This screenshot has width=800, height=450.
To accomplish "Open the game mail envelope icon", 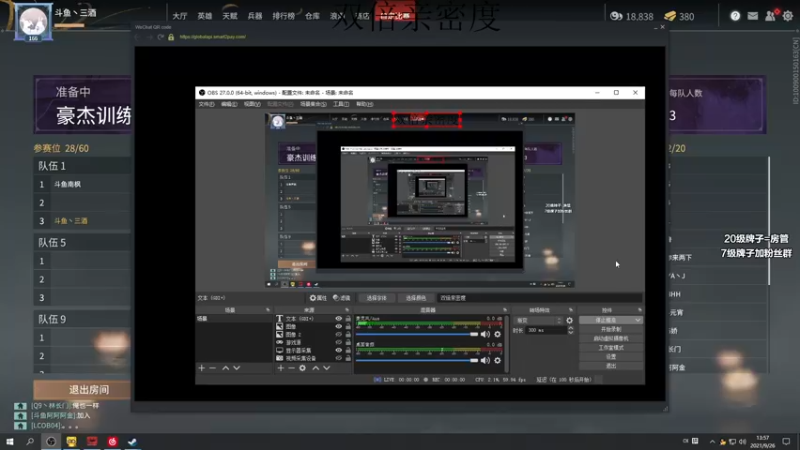I will [x=753, y=16].
